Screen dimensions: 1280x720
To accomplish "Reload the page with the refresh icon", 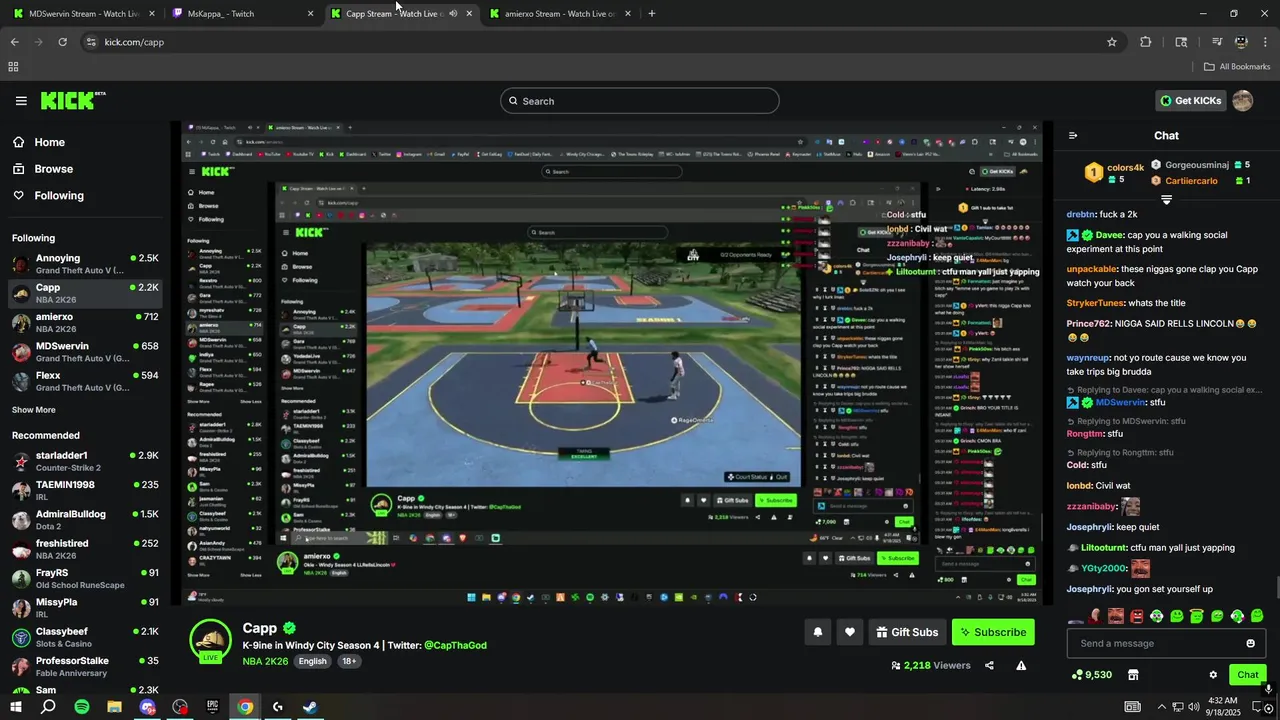I will 62,42.
